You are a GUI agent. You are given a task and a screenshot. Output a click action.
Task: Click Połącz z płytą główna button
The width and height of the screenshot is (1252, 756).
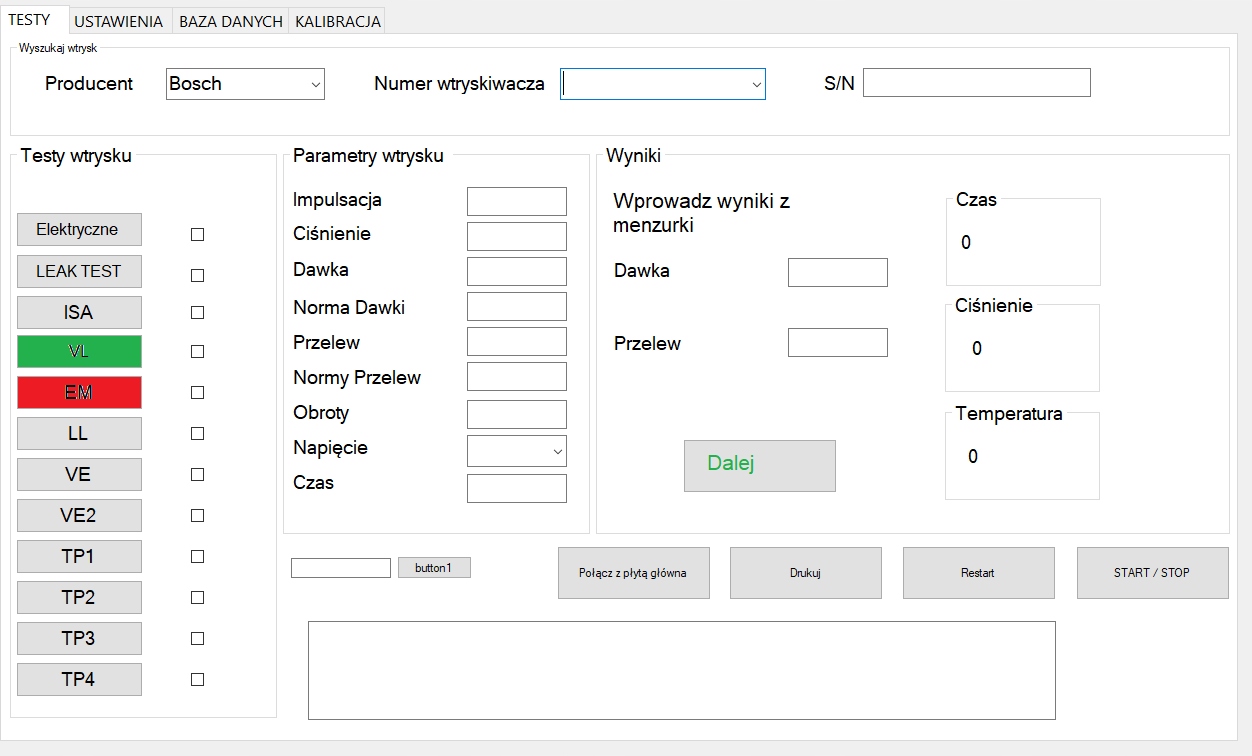coord(633,573)
